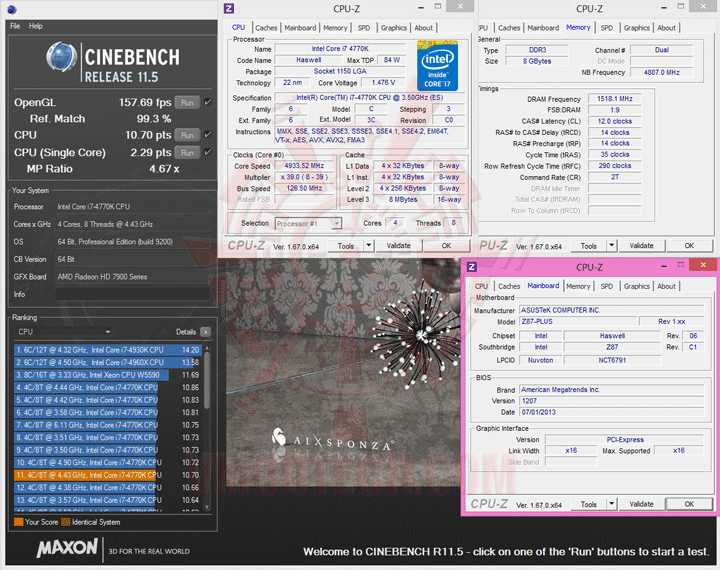The image size is (720, 570).
Task: Select highlighted ranking row 11 at 4.43 GHz
Action: point(108,475)
